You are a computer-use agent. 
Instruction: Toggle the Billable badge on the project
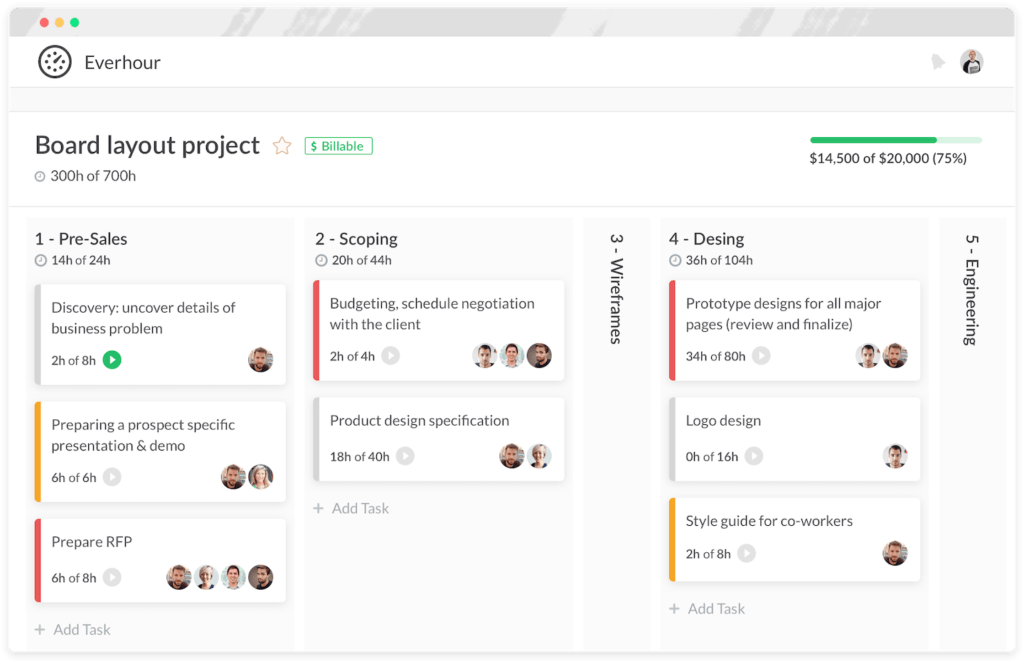[338, 145]
